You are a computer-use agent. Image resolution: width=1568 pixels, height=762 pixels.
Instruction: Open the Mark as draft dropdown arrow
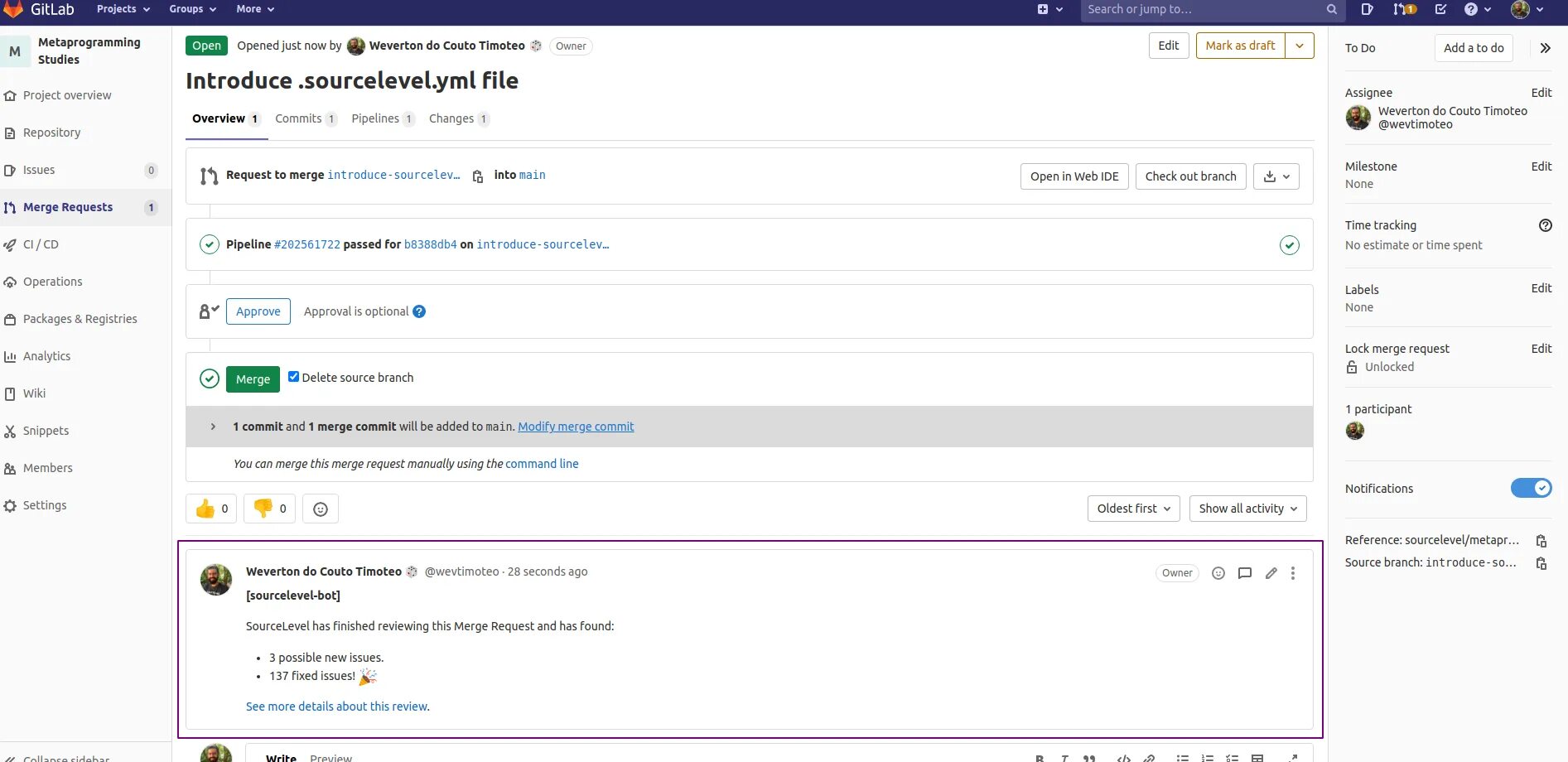point(1300,46)
